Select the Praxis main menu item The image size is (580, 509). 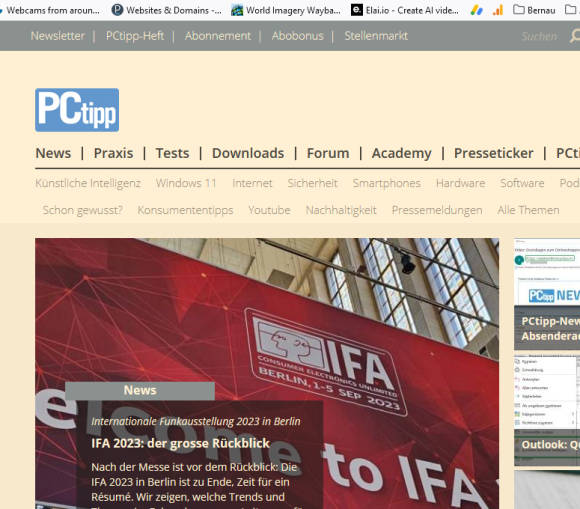pyautogui.click(x=113, y=153)
